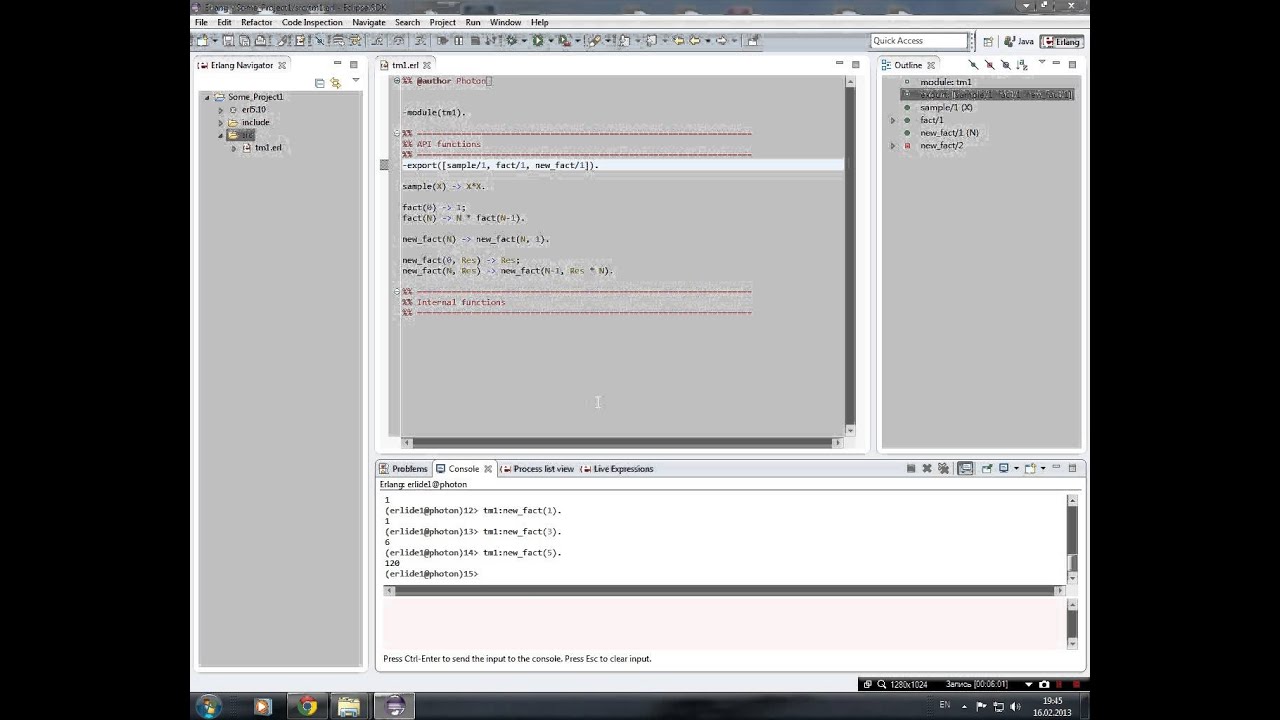The height and width of the screenshot is (720, 1280).
Task: Click the Forward navigation arrow icon
Action: click(x=720, y=41)
